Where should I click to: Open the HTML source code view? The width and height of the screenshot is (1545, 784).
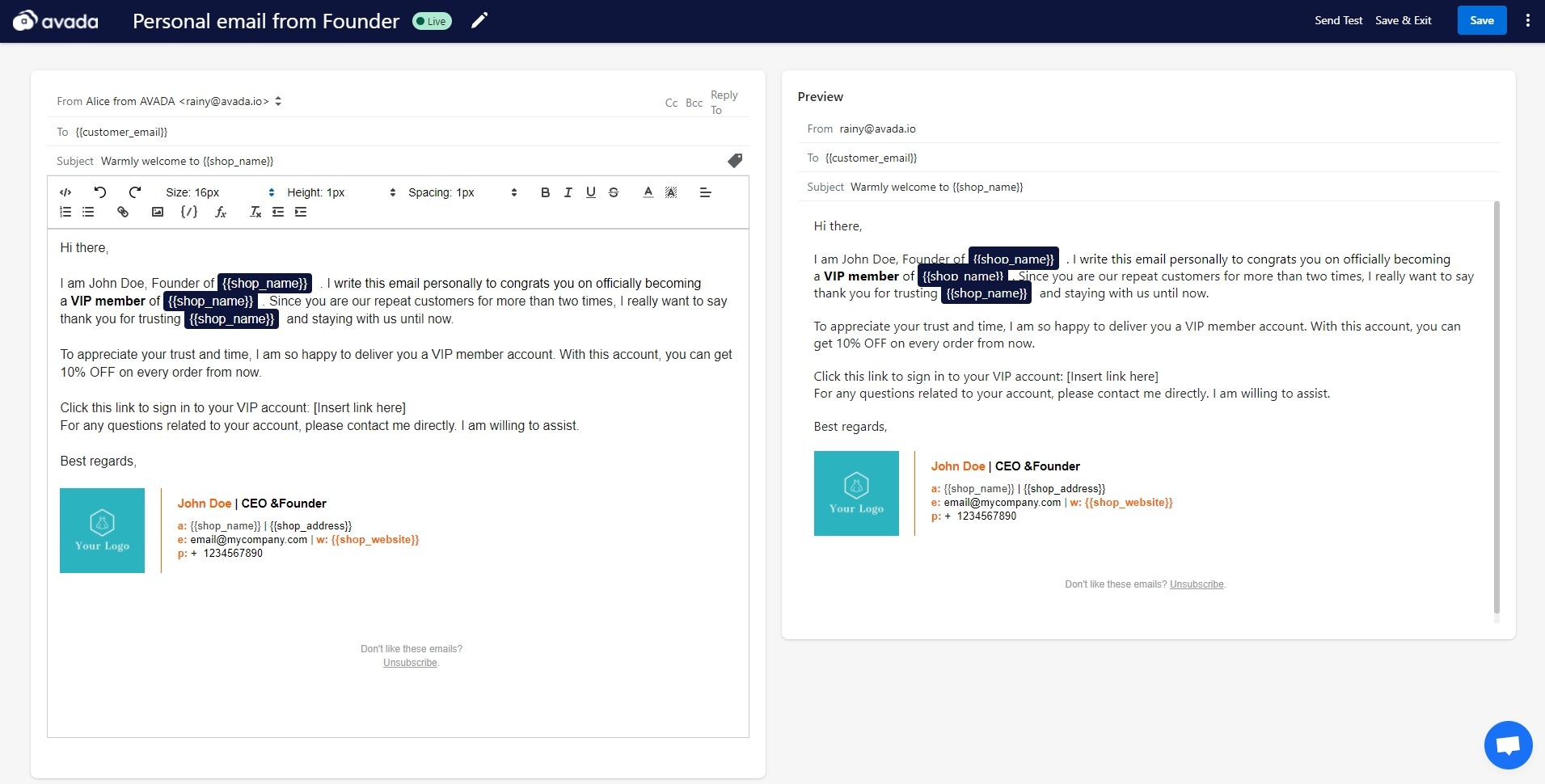coord(65,192)
